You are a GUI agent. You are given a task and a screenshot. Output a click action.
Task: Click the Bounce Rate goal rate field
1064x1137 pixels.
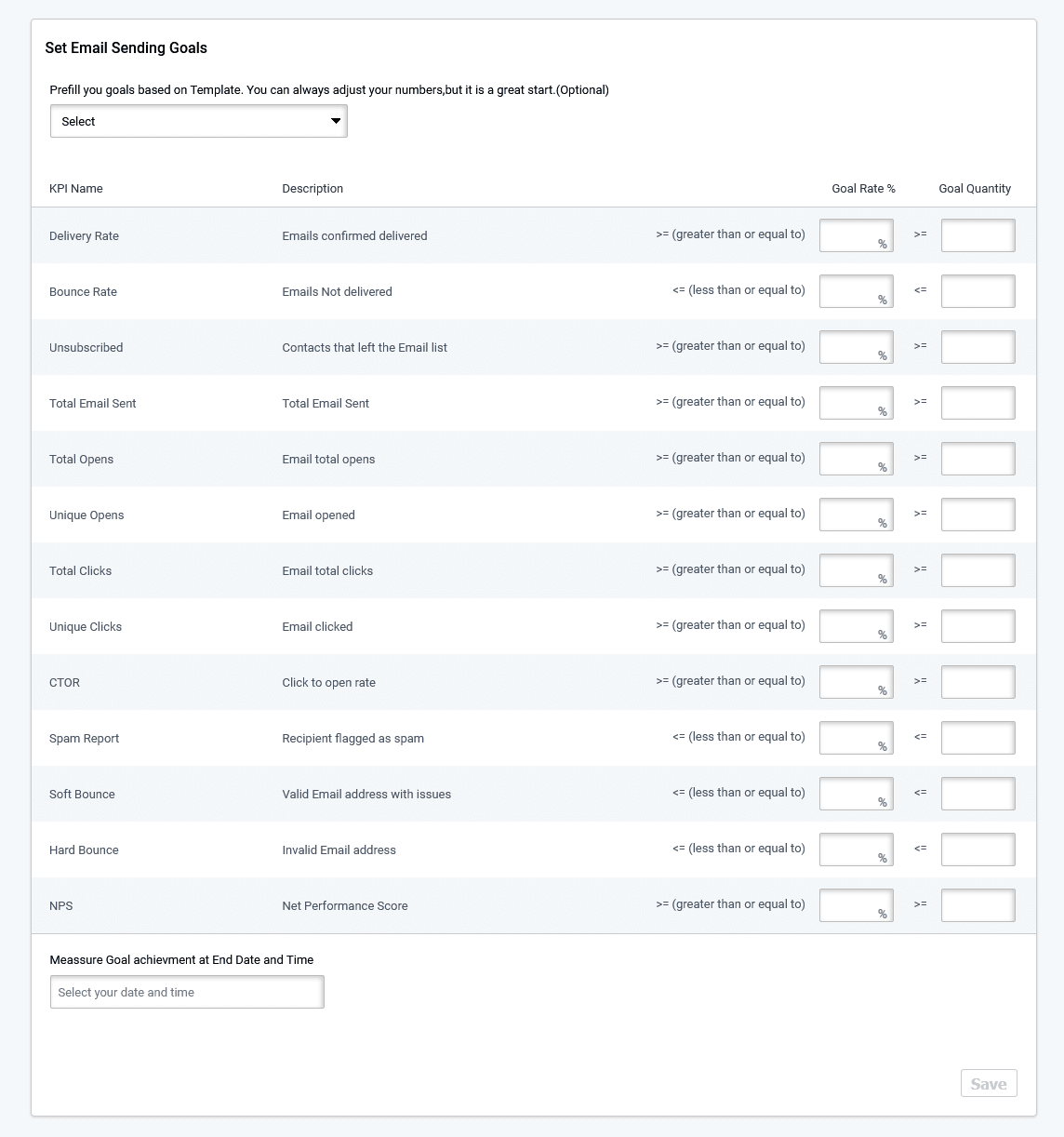(856, 290)
